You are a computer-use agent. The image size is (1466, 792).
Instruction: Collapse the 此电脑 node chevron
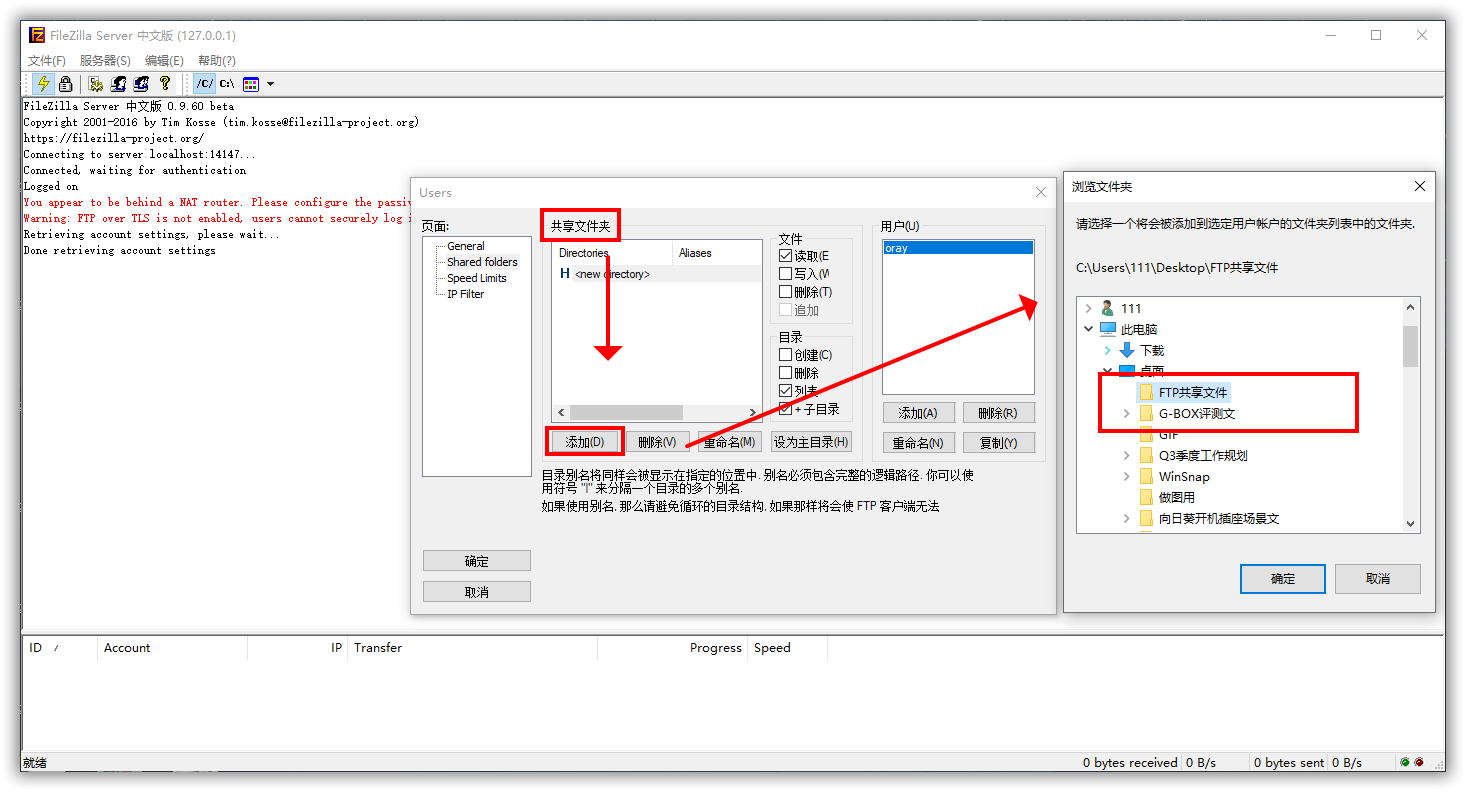pyautogui.click(x=1089, y=329)
